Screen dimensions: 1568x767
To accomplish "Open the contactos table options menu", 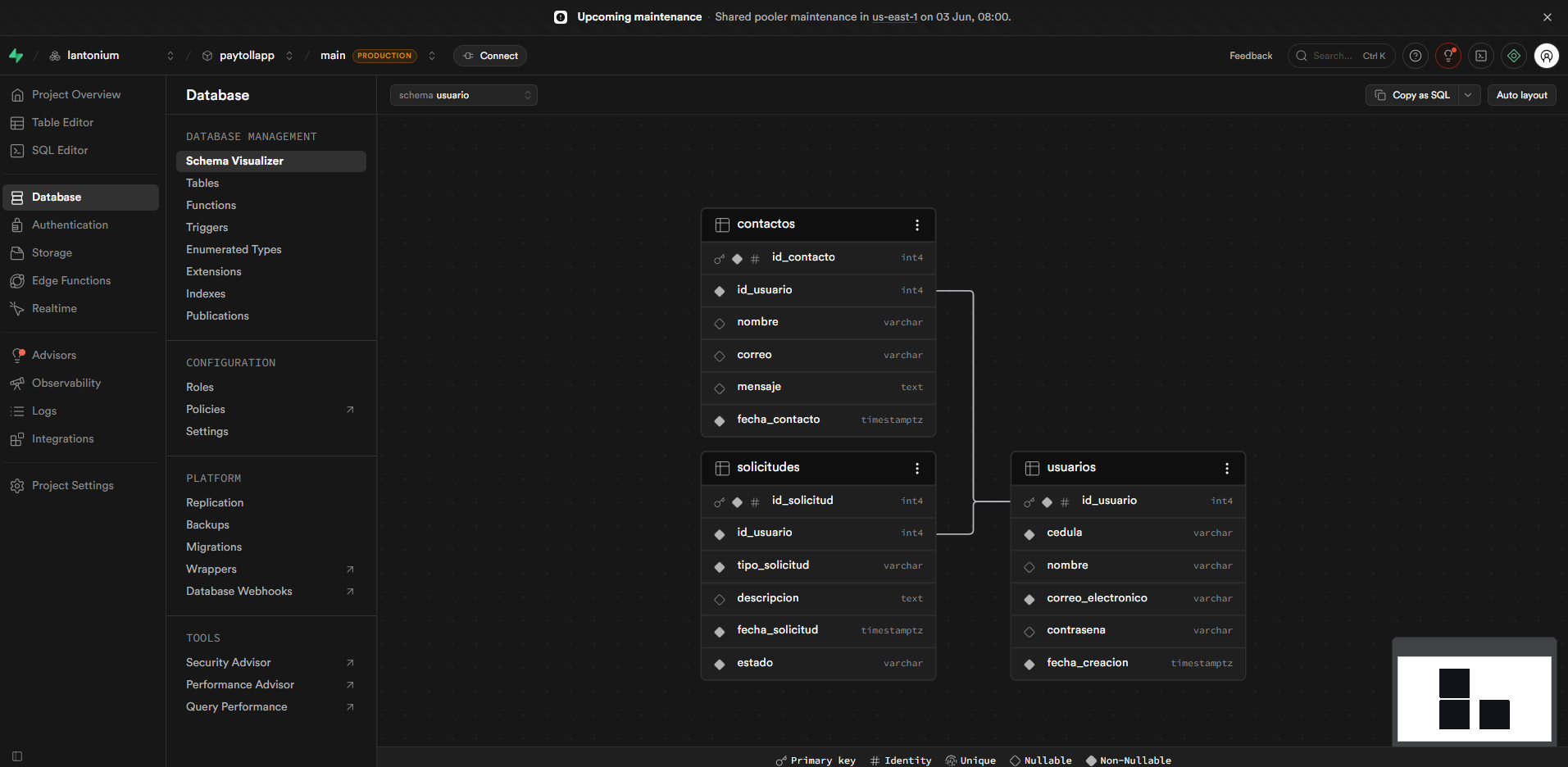I will tap(917, 225).
